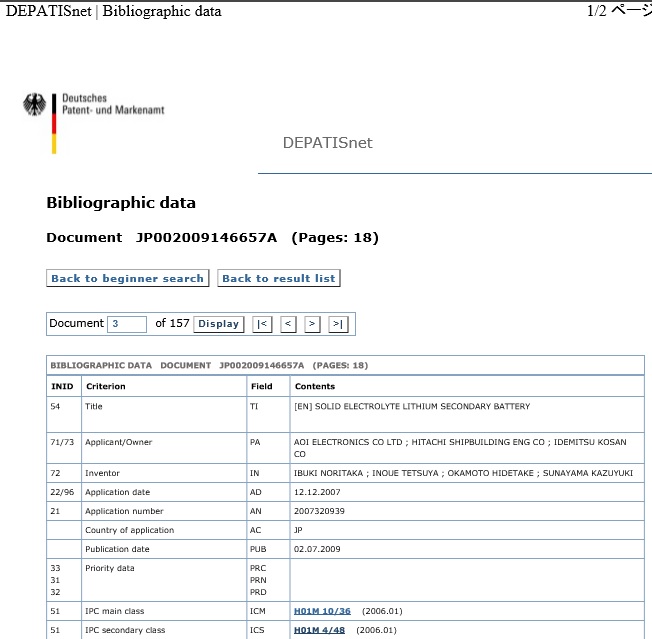Click the application date 12.12.2007
652x639 pixels.
[317, 492]
